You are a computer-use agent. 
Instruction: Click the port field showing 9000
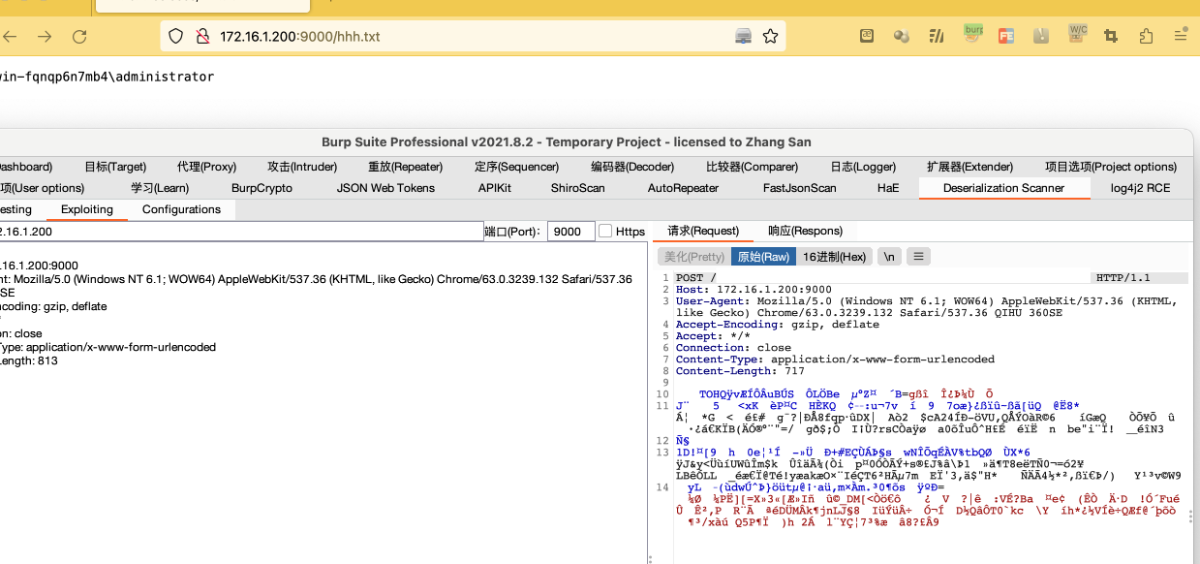tap(571, 231)
